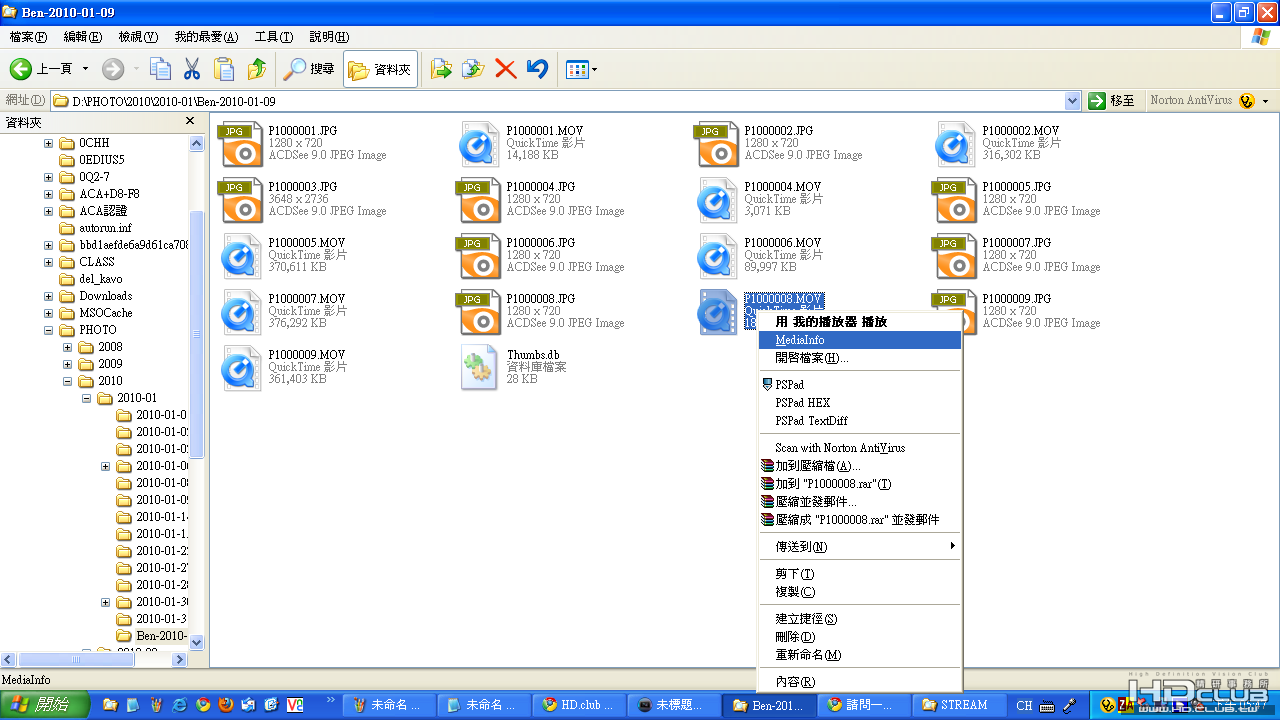Click the blue Undo arrow icon

537,69
